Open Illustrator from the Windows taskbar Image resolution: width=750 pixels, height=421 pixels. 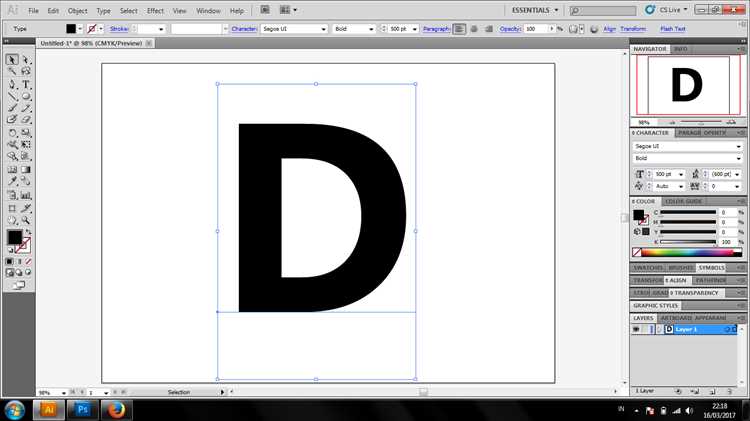click(48, 410)
